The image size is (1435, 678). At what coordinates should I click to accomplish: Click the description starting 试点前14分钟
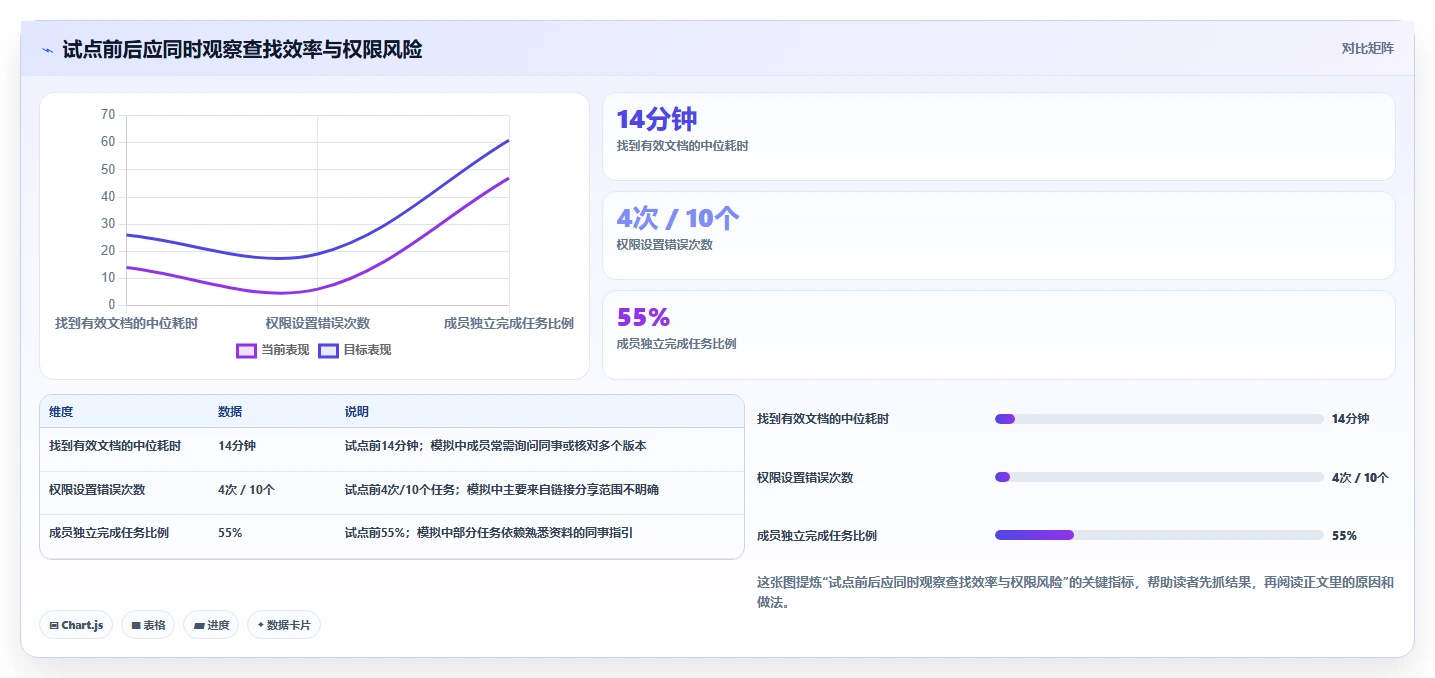pos(496,446)
